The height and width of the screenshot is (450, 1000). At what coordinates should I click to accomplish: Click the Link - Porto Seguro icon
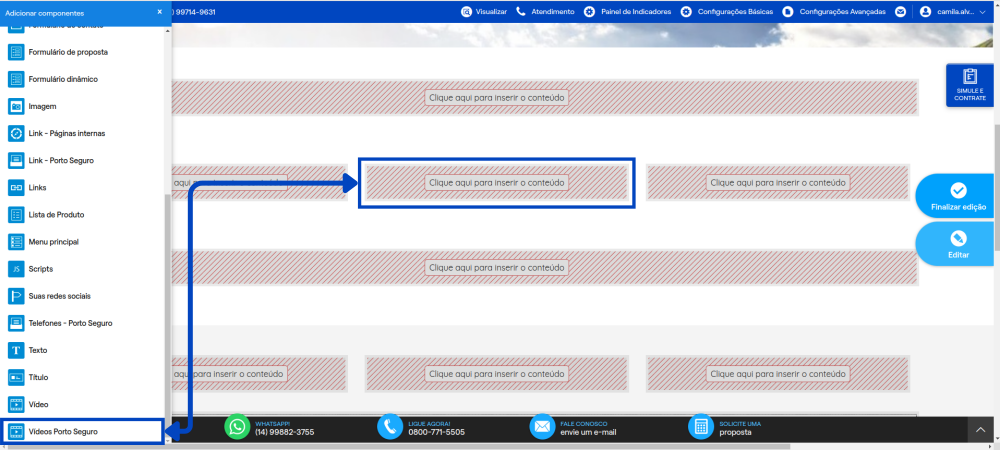coord(16,161)
